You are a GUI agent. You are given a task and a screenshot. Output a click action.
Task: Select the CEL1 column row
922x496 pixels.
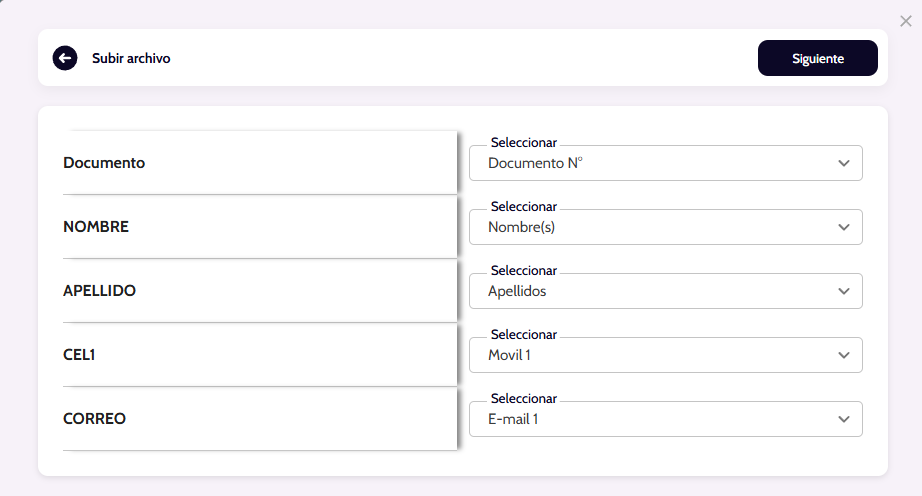coord(259,354)
